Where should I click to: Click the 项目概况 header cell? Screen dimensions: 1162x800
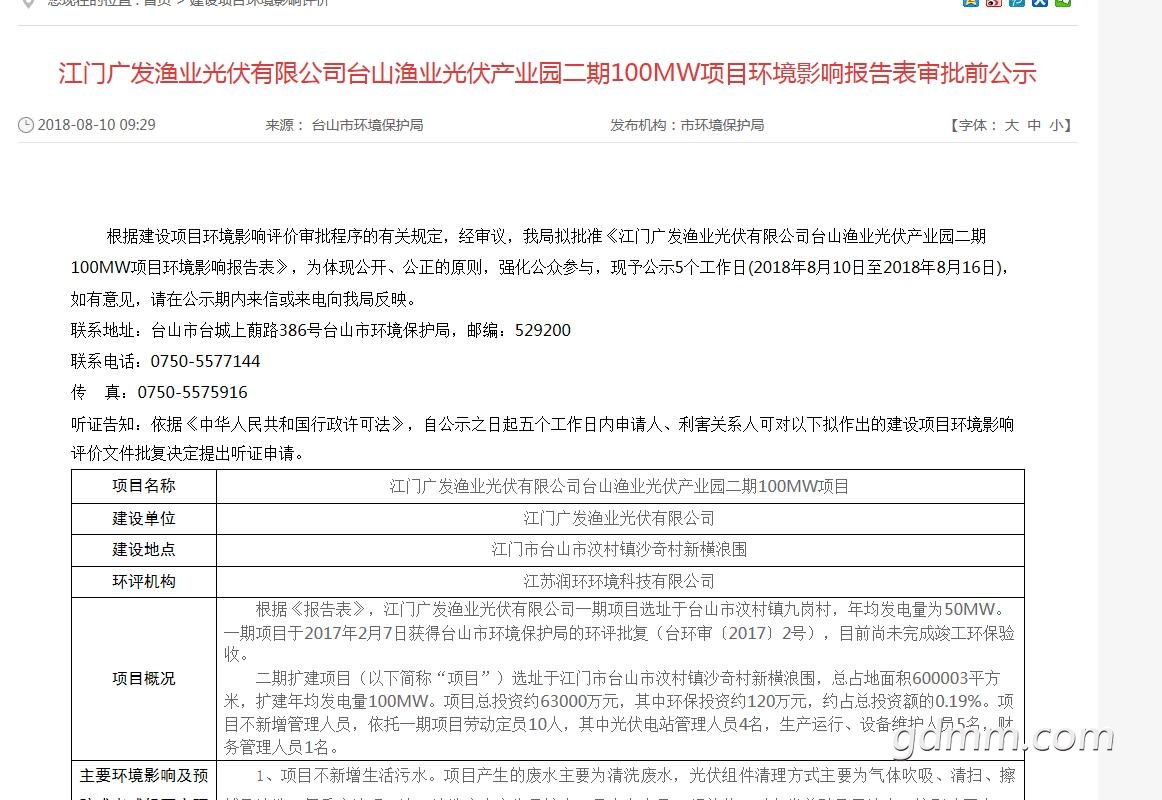(x=144, y=679)
